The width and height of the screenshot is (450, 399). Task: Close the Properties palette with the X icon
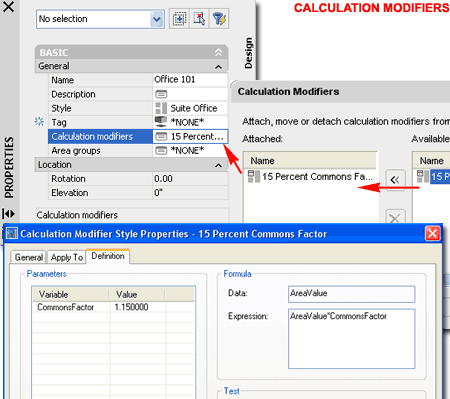click(x=8, y=6)
